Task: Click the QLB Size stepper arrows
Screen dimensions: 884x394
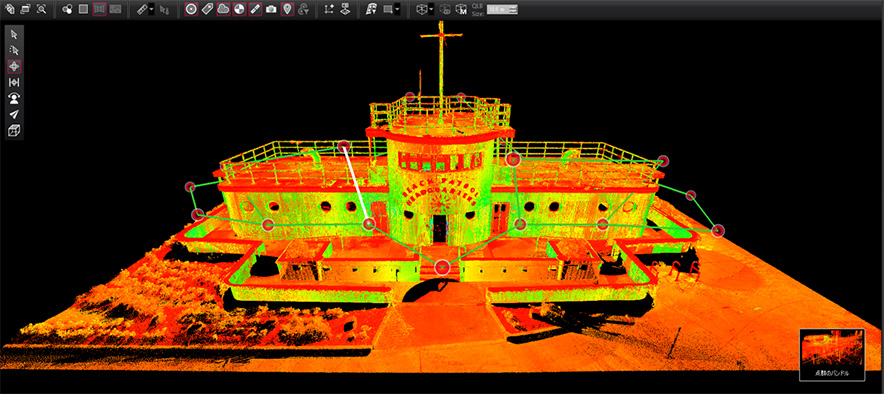Action: pyautogui.click(x=514, y=10)
